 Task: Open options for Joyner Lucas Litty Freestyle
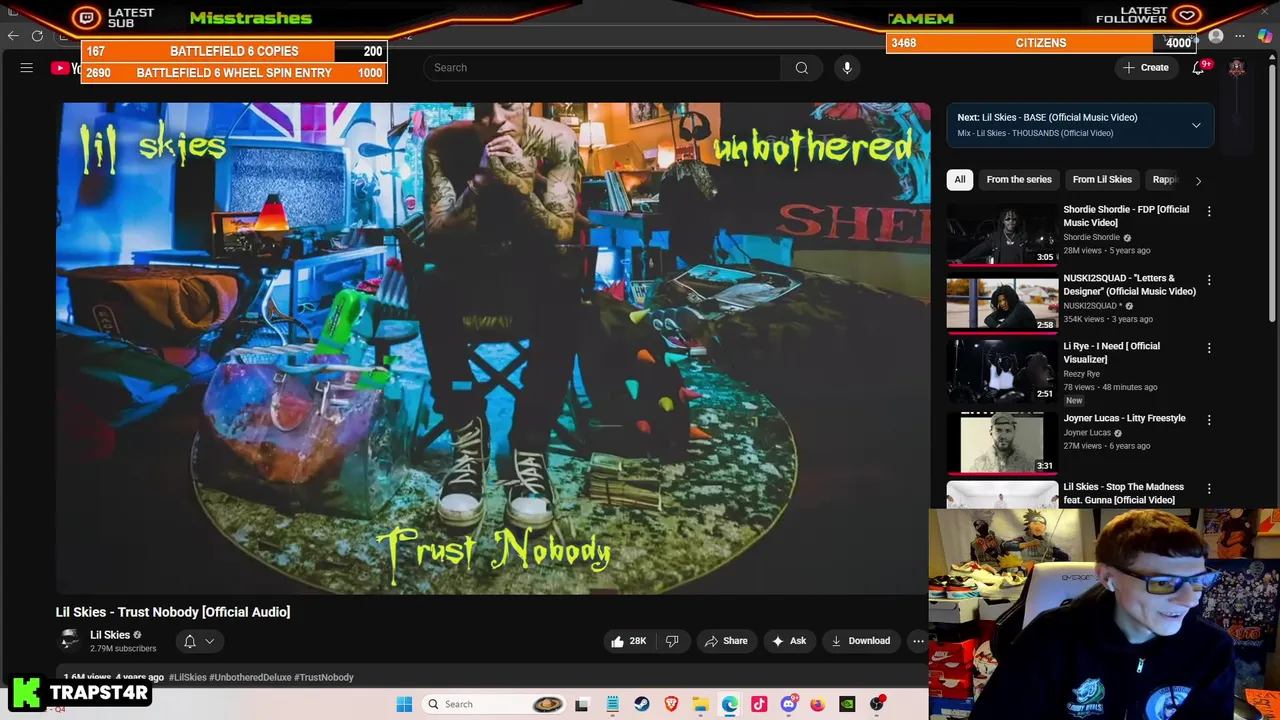click(1209, 420)
